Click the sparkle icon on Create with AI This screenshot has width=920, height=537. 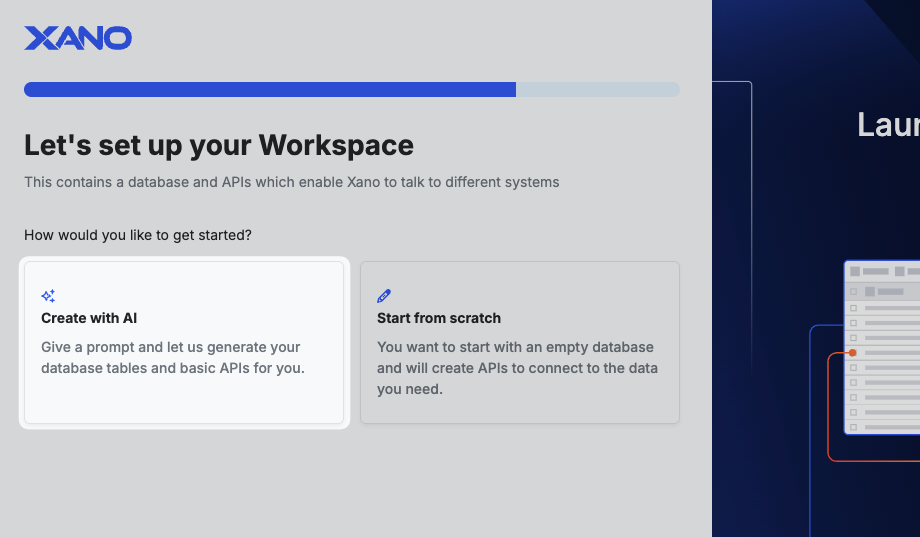click(x=48, y=296)
